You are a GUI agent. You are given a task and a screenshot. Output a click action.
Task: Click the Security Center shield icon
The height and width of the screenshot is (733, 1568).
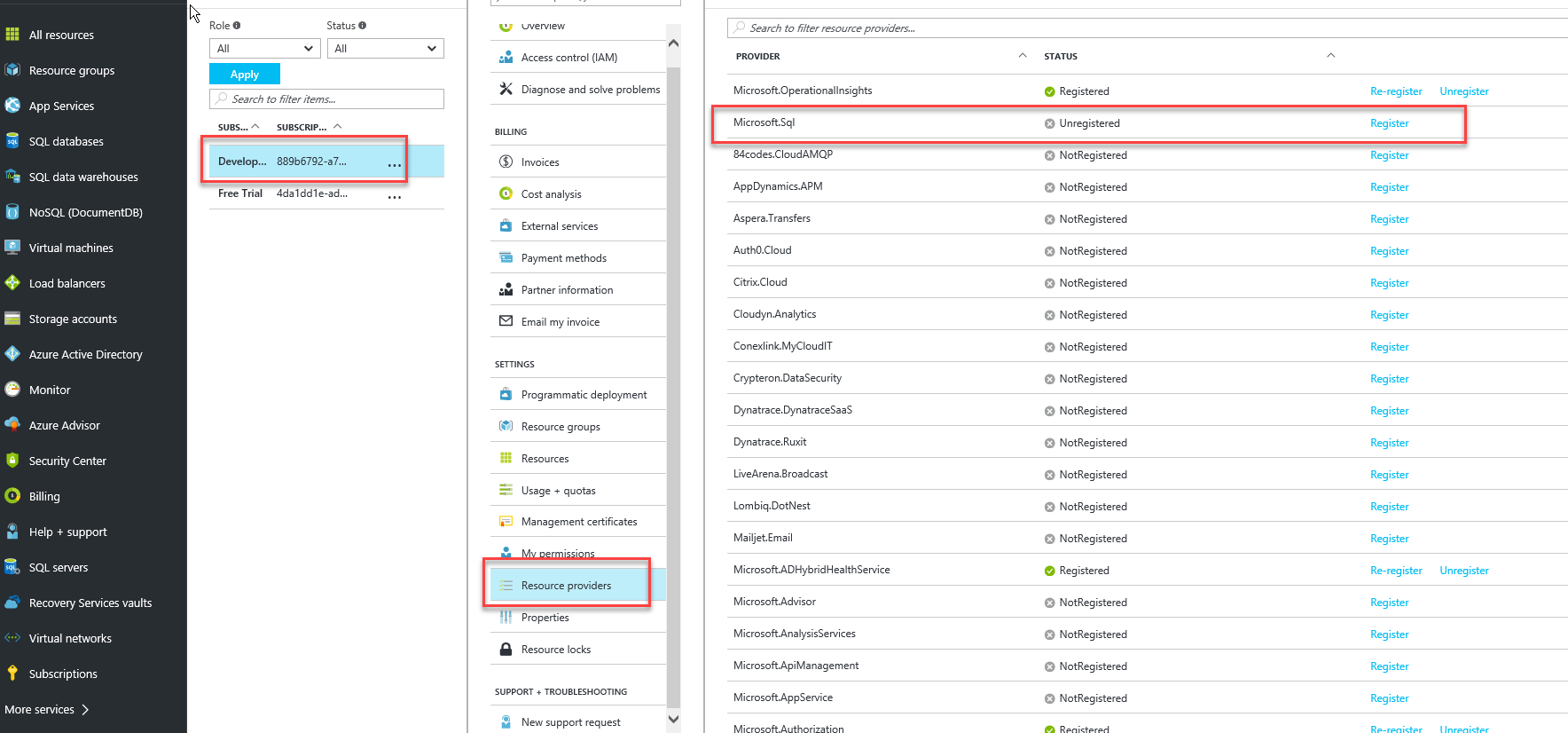(12, 461)
